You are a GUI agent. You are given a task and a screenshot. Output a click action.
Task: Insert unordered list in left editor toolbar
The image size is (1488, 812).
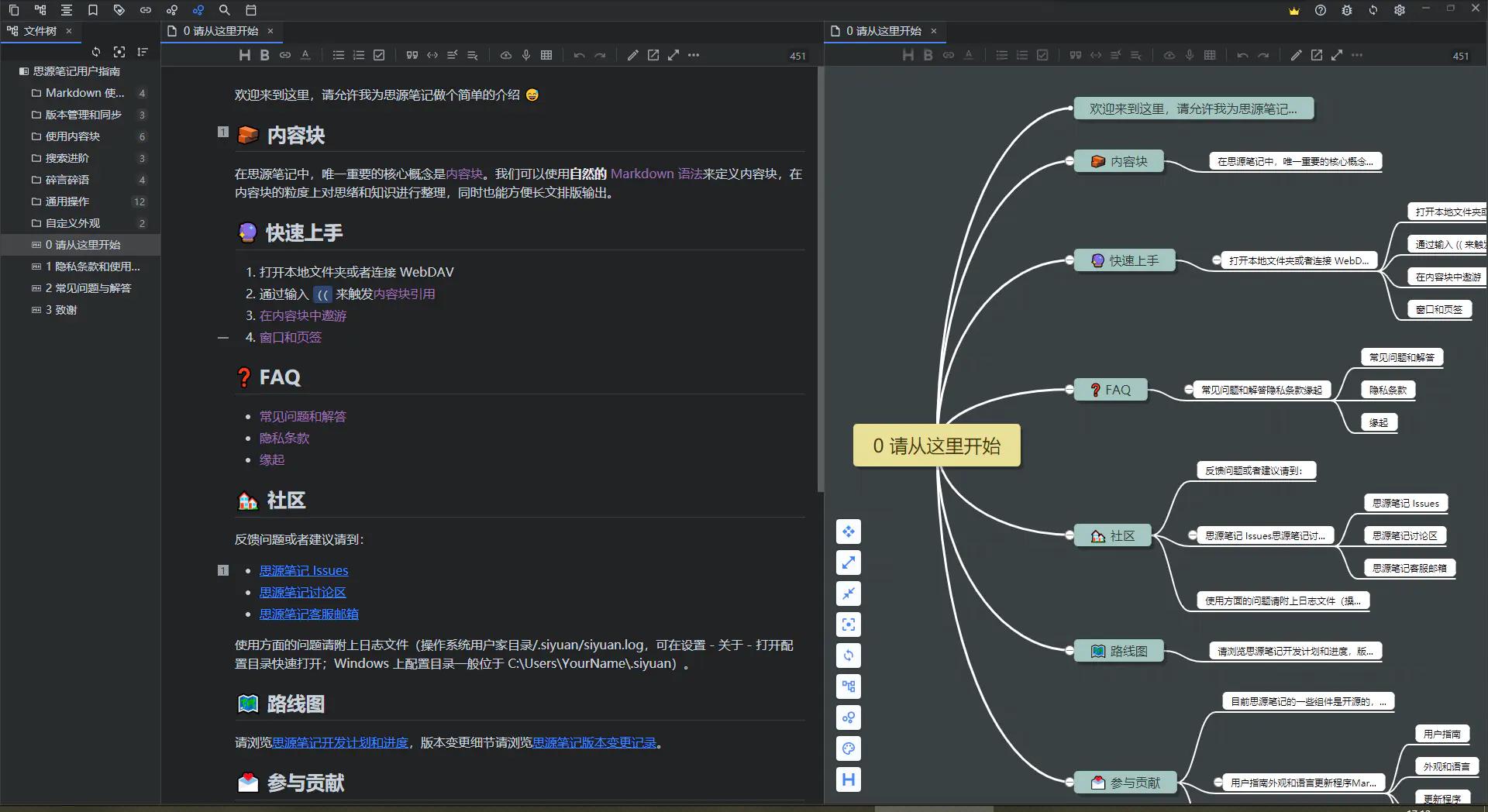(x=339, y=55)
